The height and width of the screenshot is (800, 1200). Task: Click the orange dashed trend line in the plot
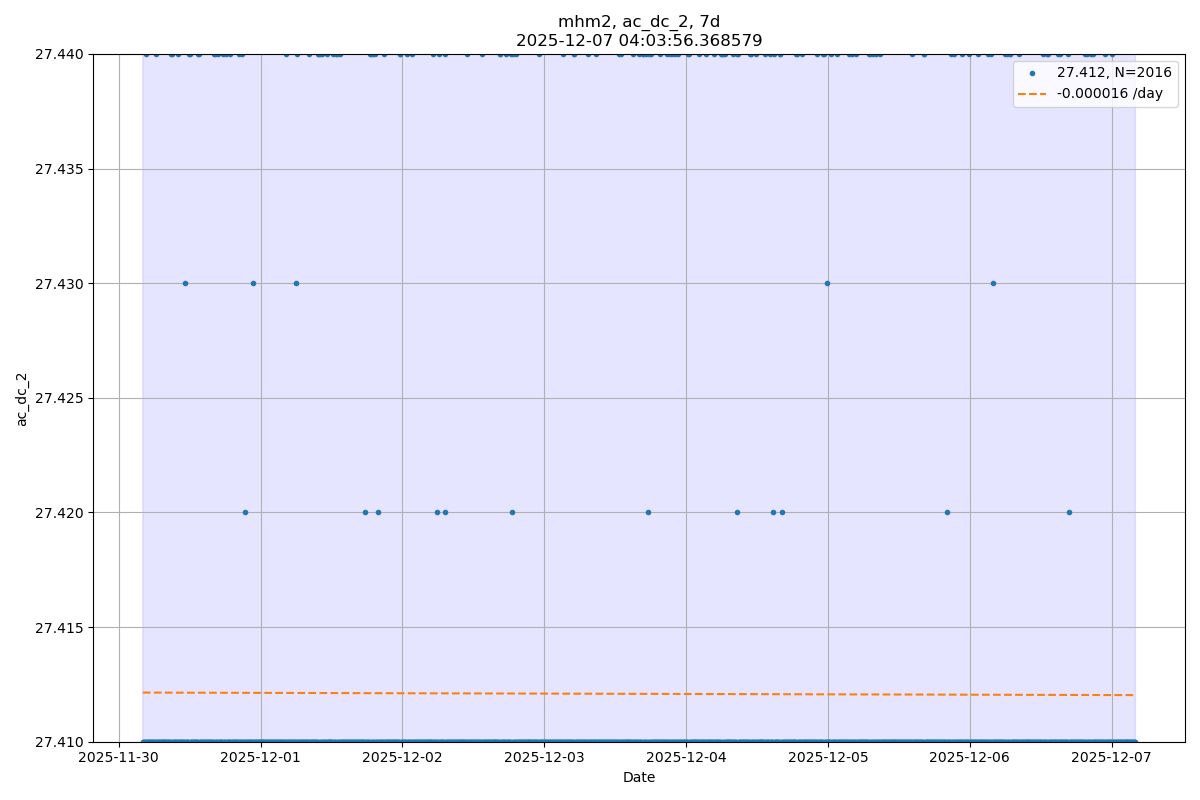tap(640, 693)
